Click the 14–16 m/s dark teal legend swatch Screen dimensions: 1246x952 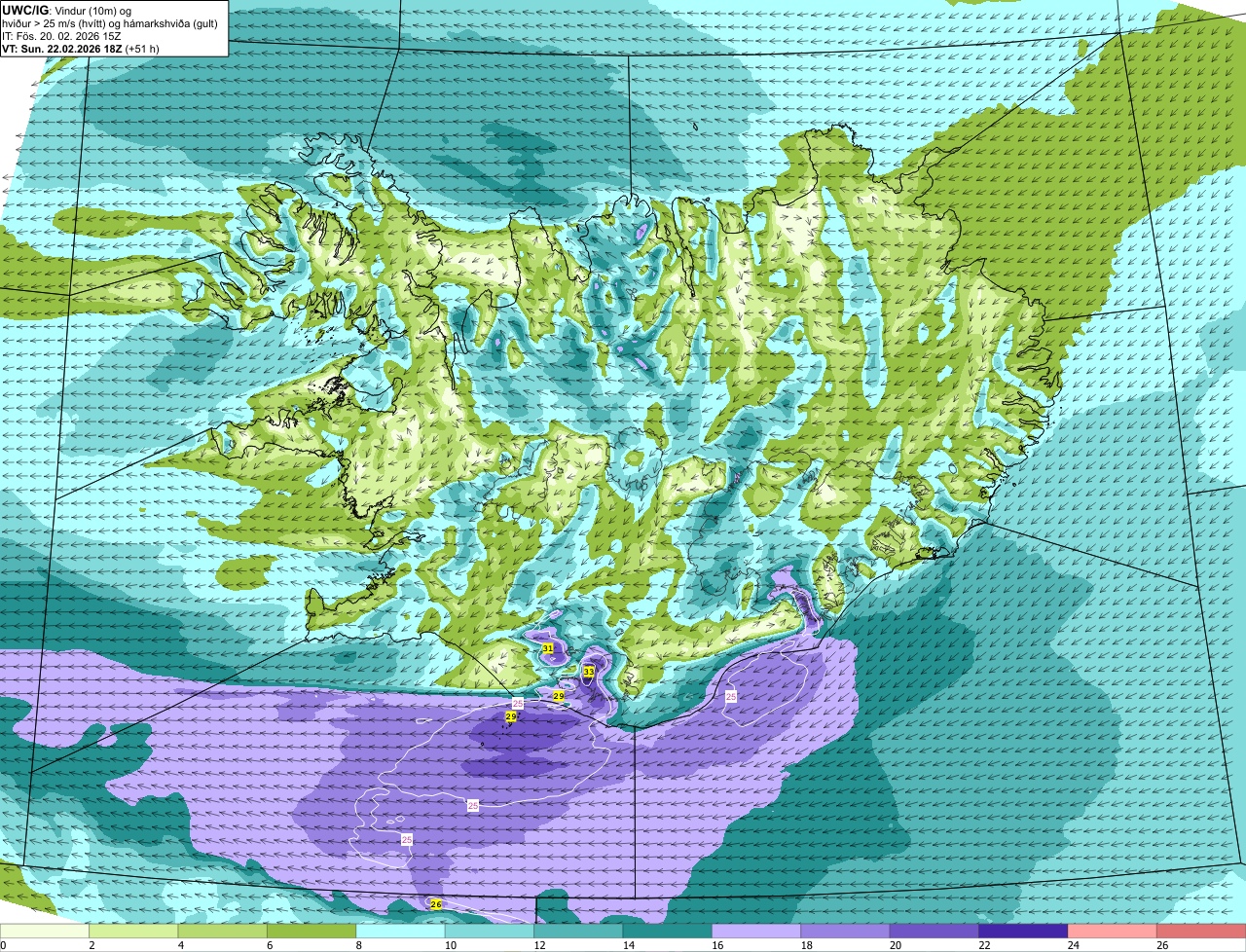[x=668, y=931]
